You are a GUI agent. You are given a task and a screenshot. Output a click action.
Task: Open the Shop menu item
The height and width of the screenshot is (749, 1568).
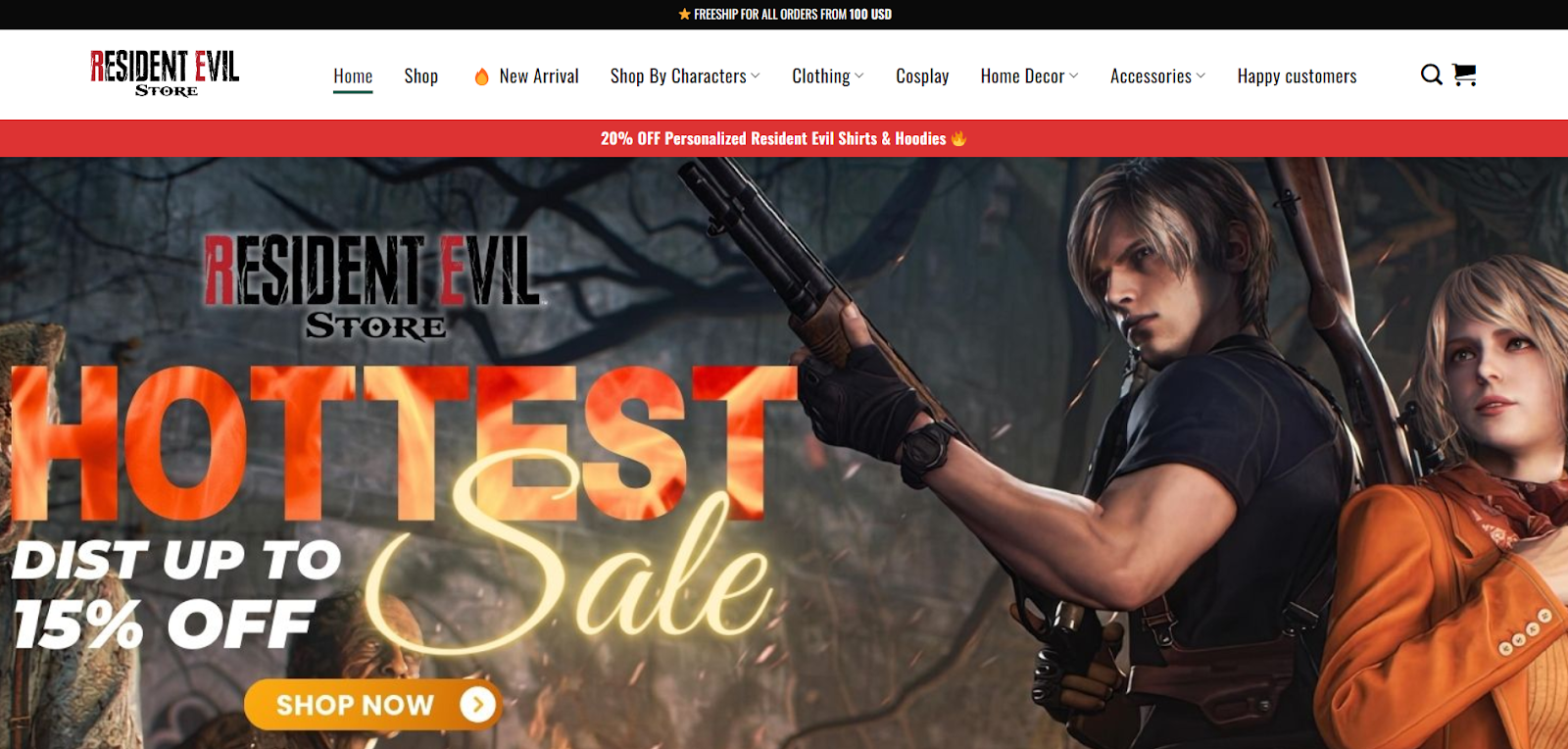(421, 76)
